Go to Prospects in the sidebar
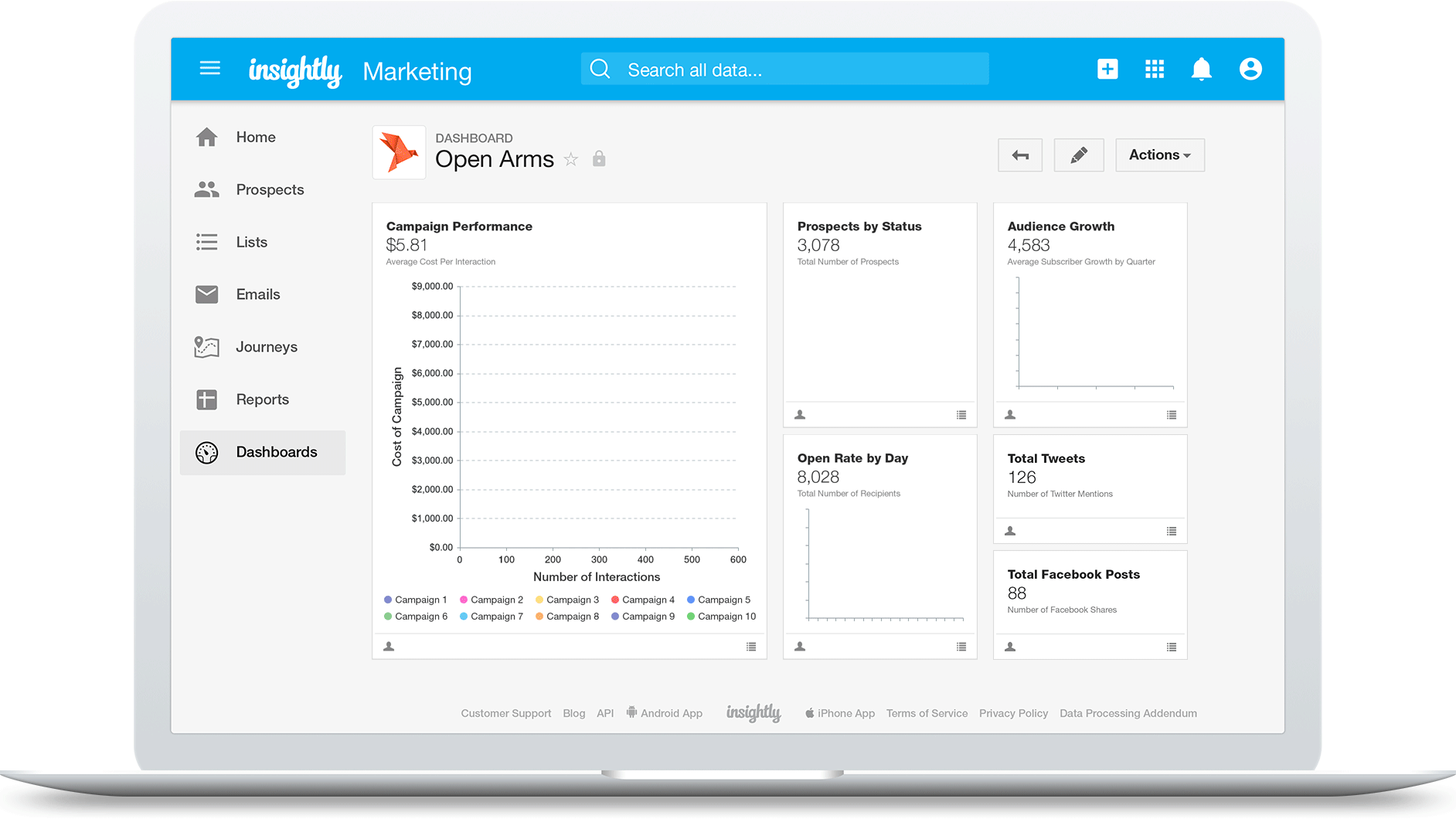Viewport: 1456px width, 819px height. (270, 189)
